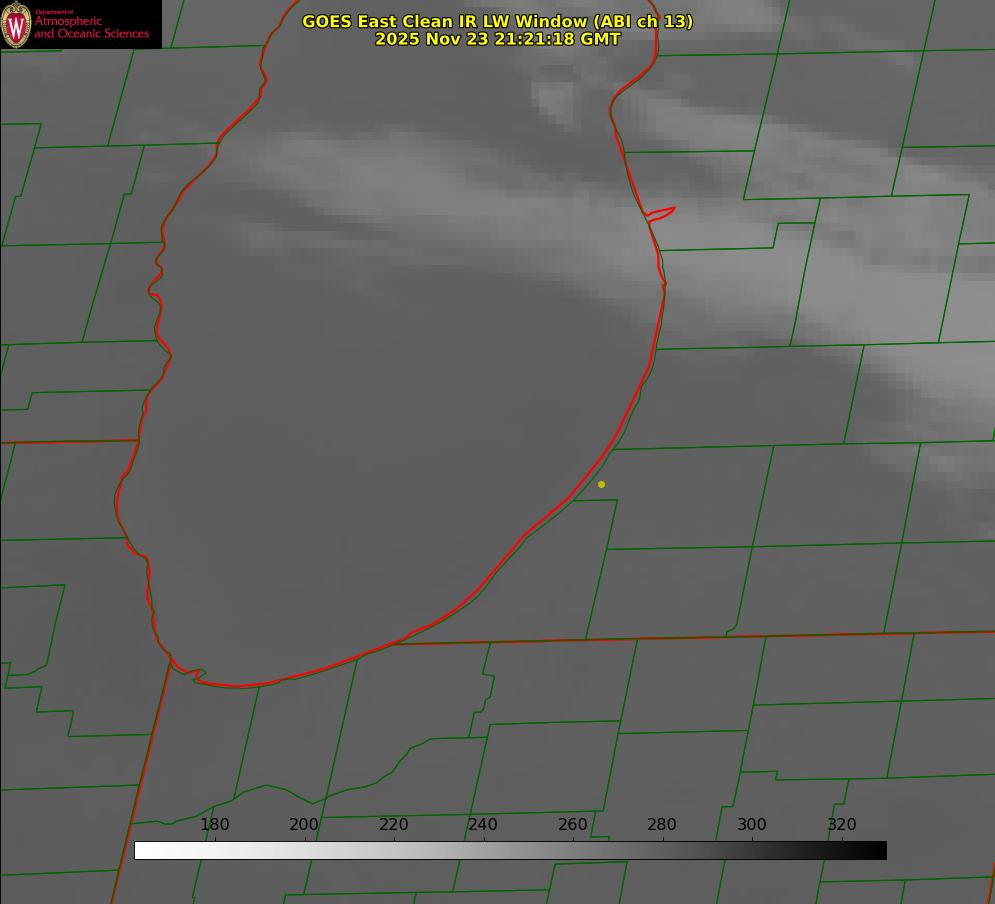Viewport: 995px width, 904px height.
Task: Click the UW crest logo
Action: pyautogui.click(x=16, y=25)
